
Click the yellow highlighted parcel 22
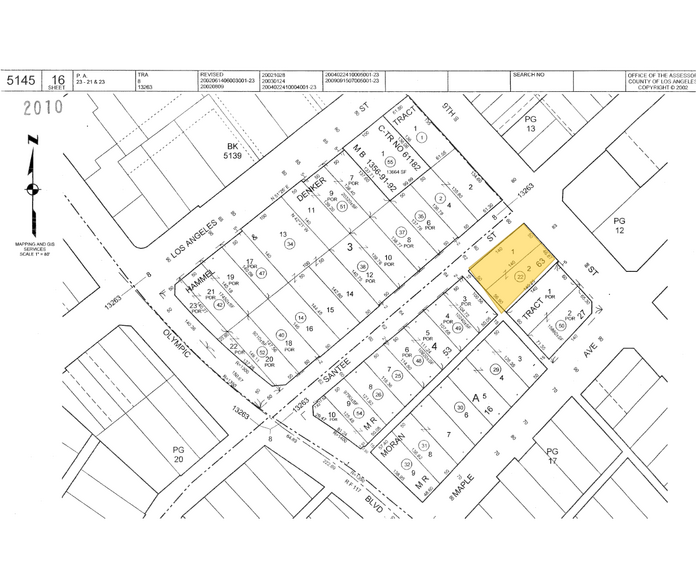pos(513,268)
